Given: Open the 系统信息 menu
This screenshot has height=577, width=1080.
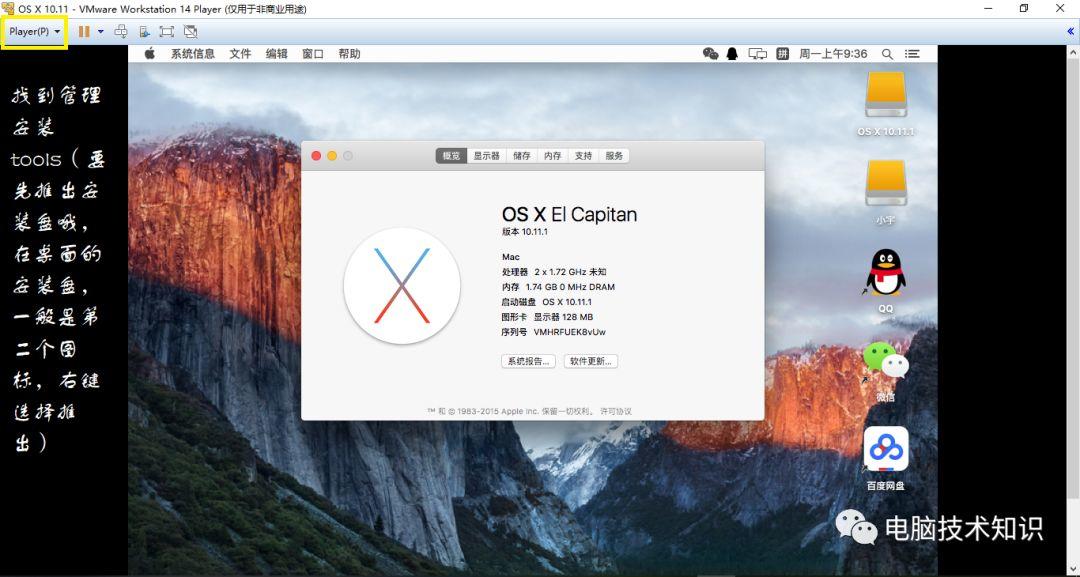Looking at the screenshot, I should [193, 54].
